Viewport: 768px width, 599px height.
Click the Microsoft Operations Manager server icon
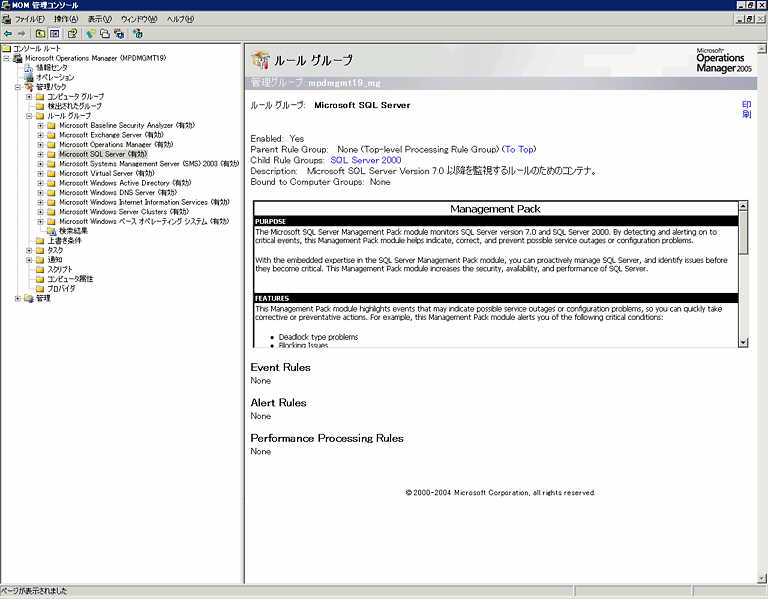tap(18, 58)
